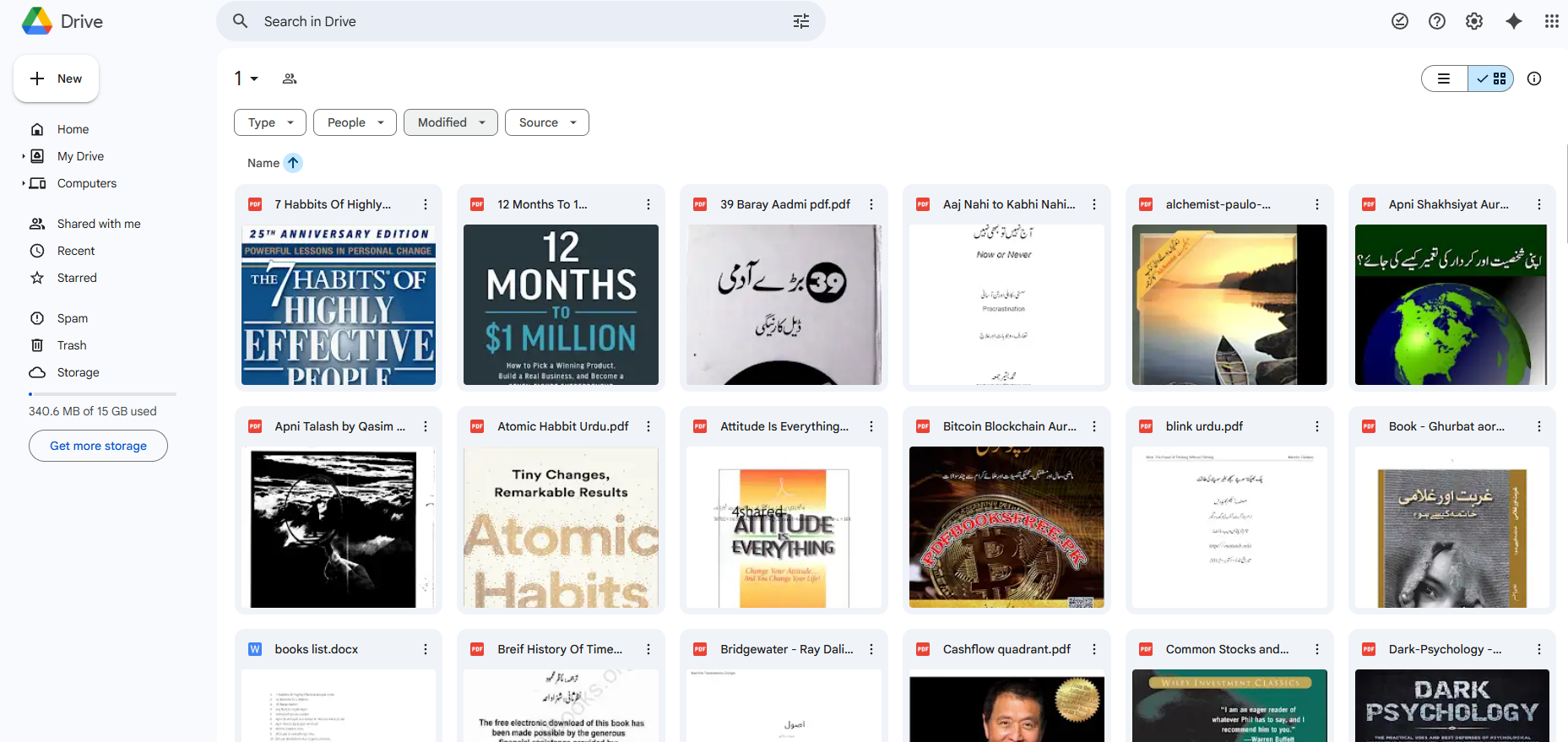
Task: Open more actions for alchemist-paulo file
Action: point(1317,204)
